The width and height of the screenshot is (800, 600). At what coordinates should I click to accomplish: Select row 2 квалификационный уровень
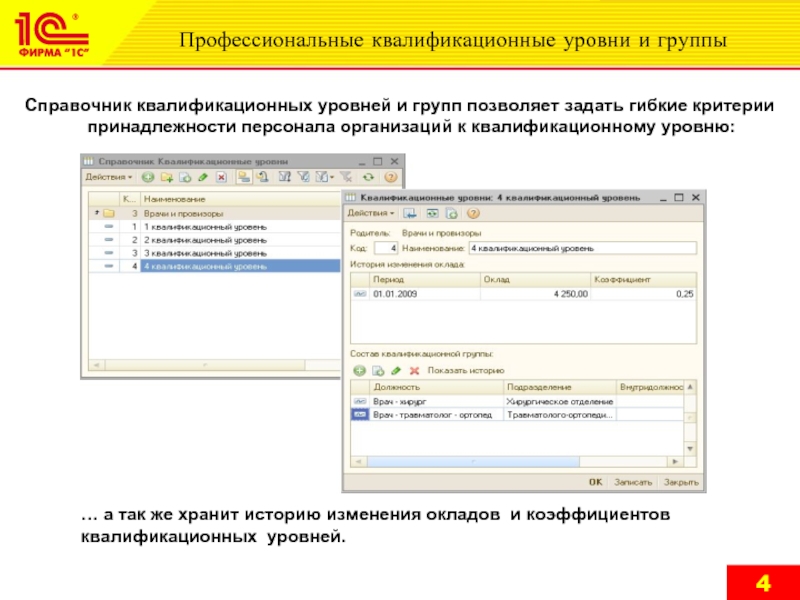(214, 240)
